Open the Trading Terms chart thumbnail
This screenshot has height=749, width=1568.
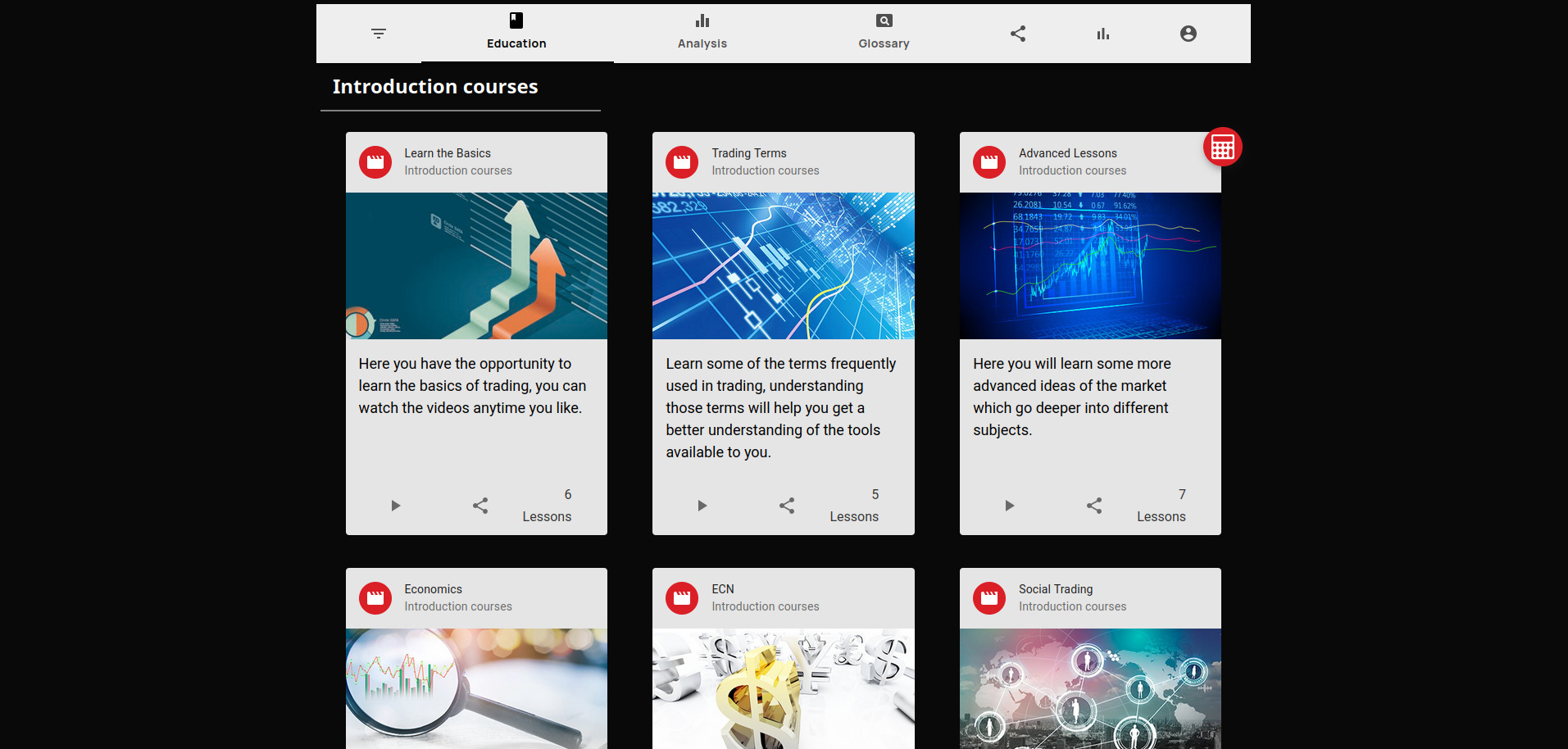pos(783,266)
